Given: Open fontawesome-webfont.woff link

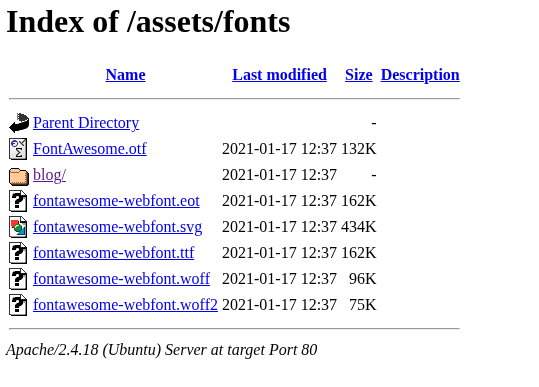Looking at the screenshot, I should coord(121,279).
